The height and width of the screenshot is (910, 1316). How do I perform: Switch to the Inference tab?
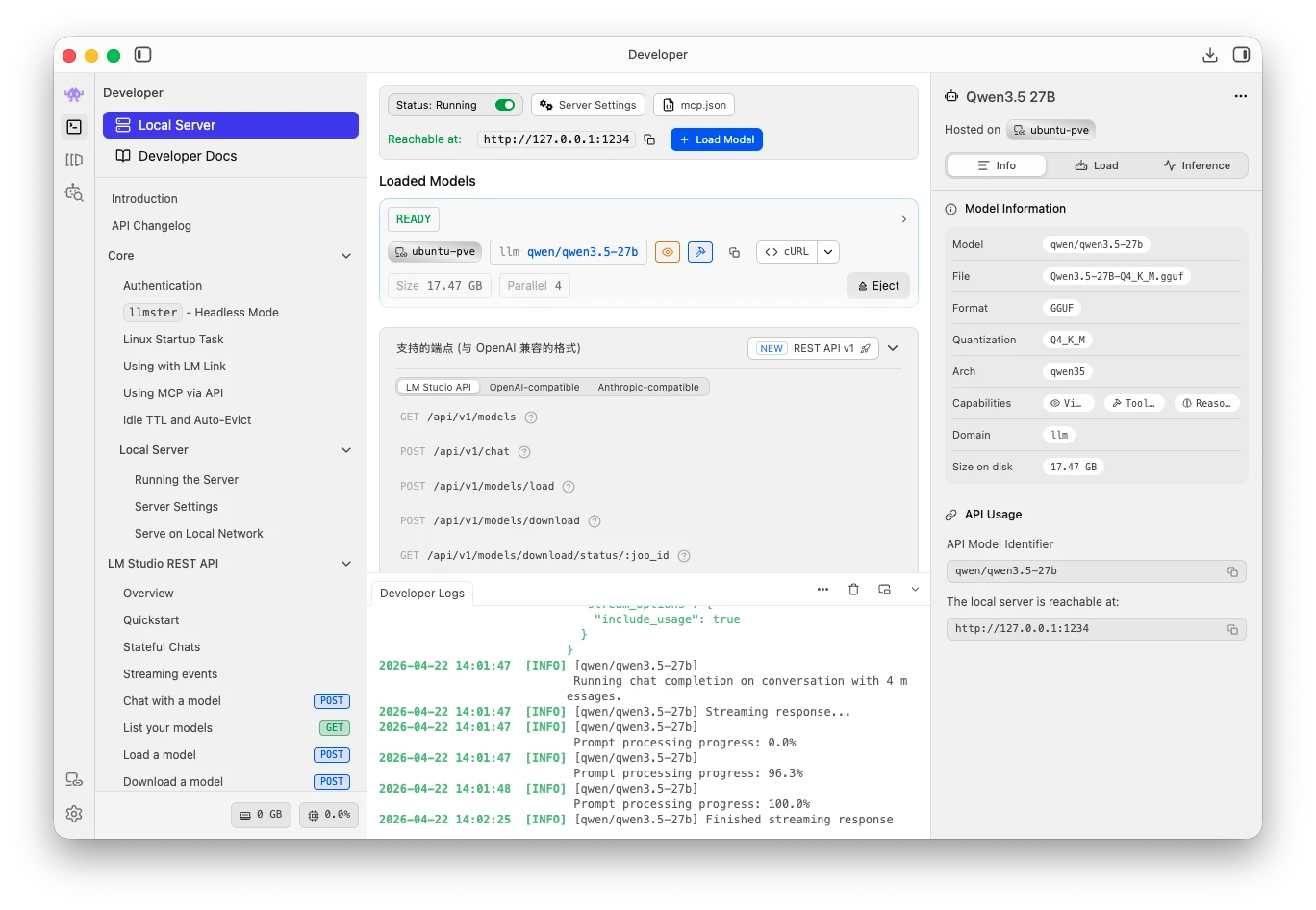coord(1196,165)
